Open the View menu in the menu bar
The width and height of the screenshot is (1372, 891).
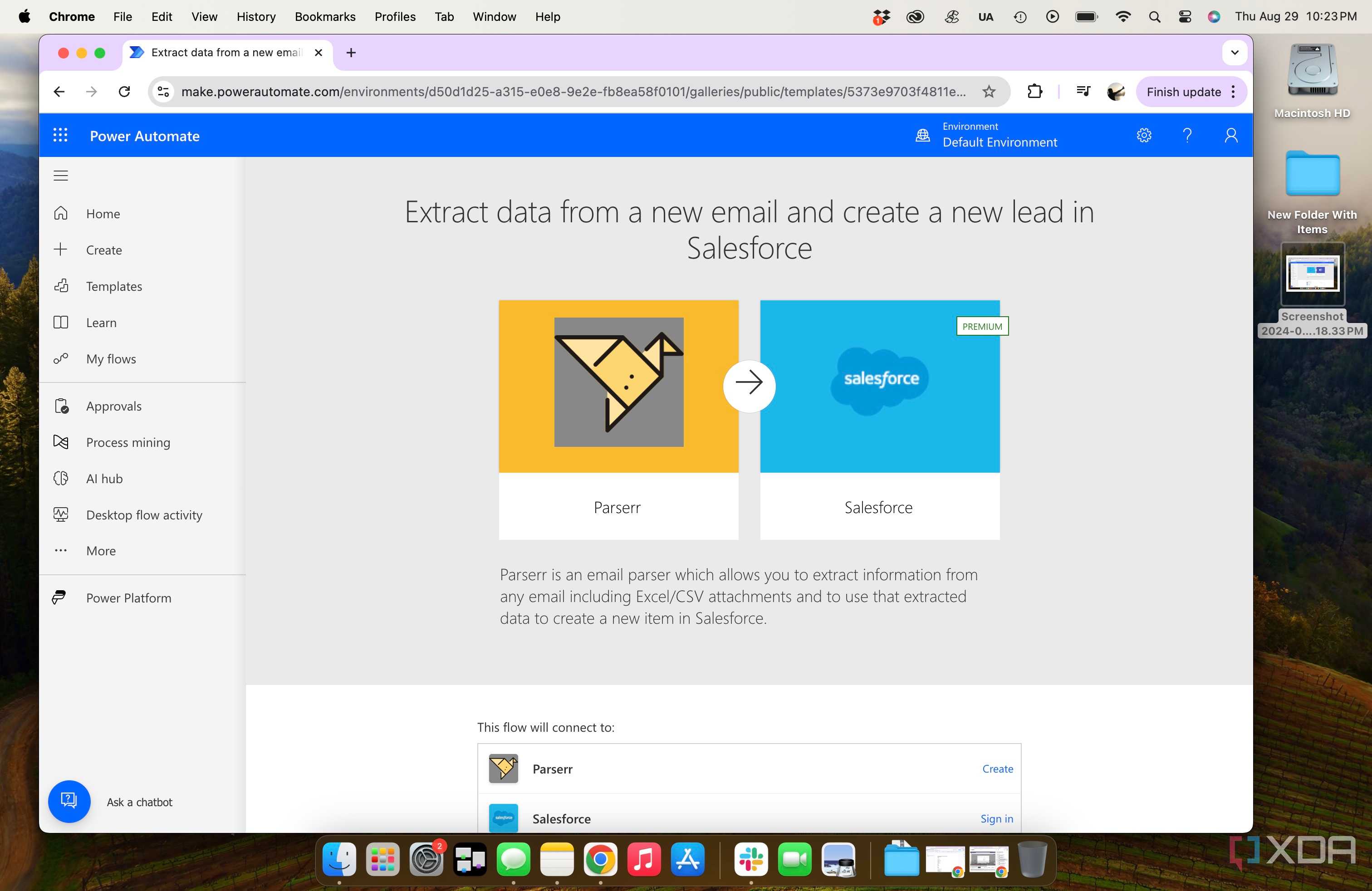tap(204, 17)
